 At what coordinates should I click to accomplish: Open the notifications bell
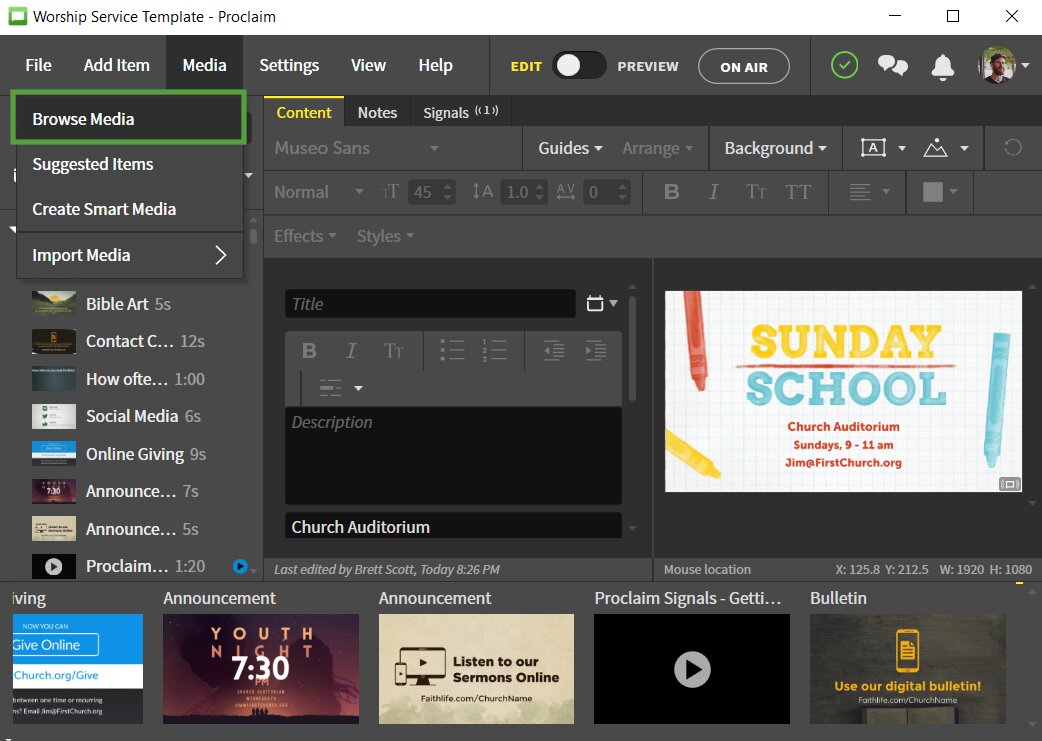(942, 66)
